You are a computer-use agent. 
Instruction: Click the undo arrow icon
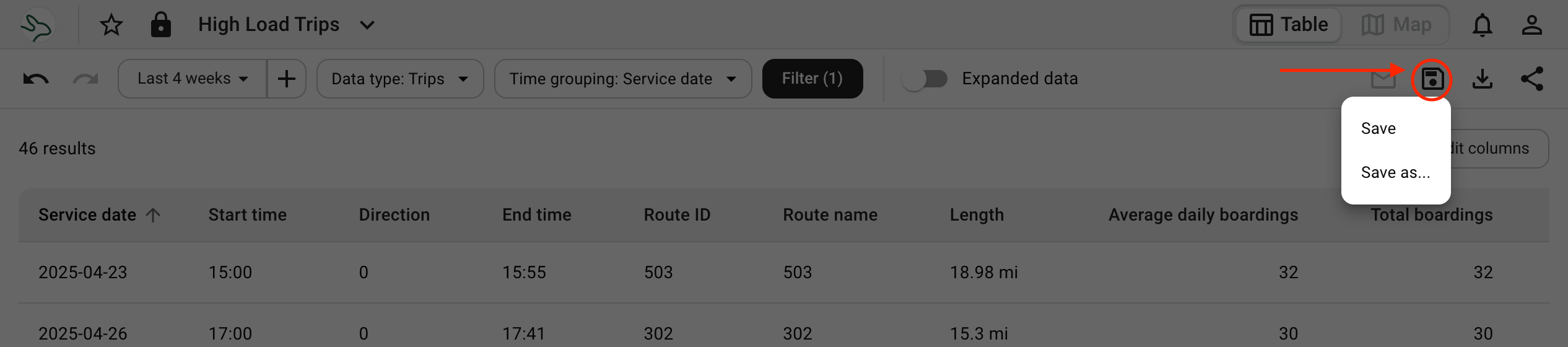pyautogui.click(x=36, y=79)
